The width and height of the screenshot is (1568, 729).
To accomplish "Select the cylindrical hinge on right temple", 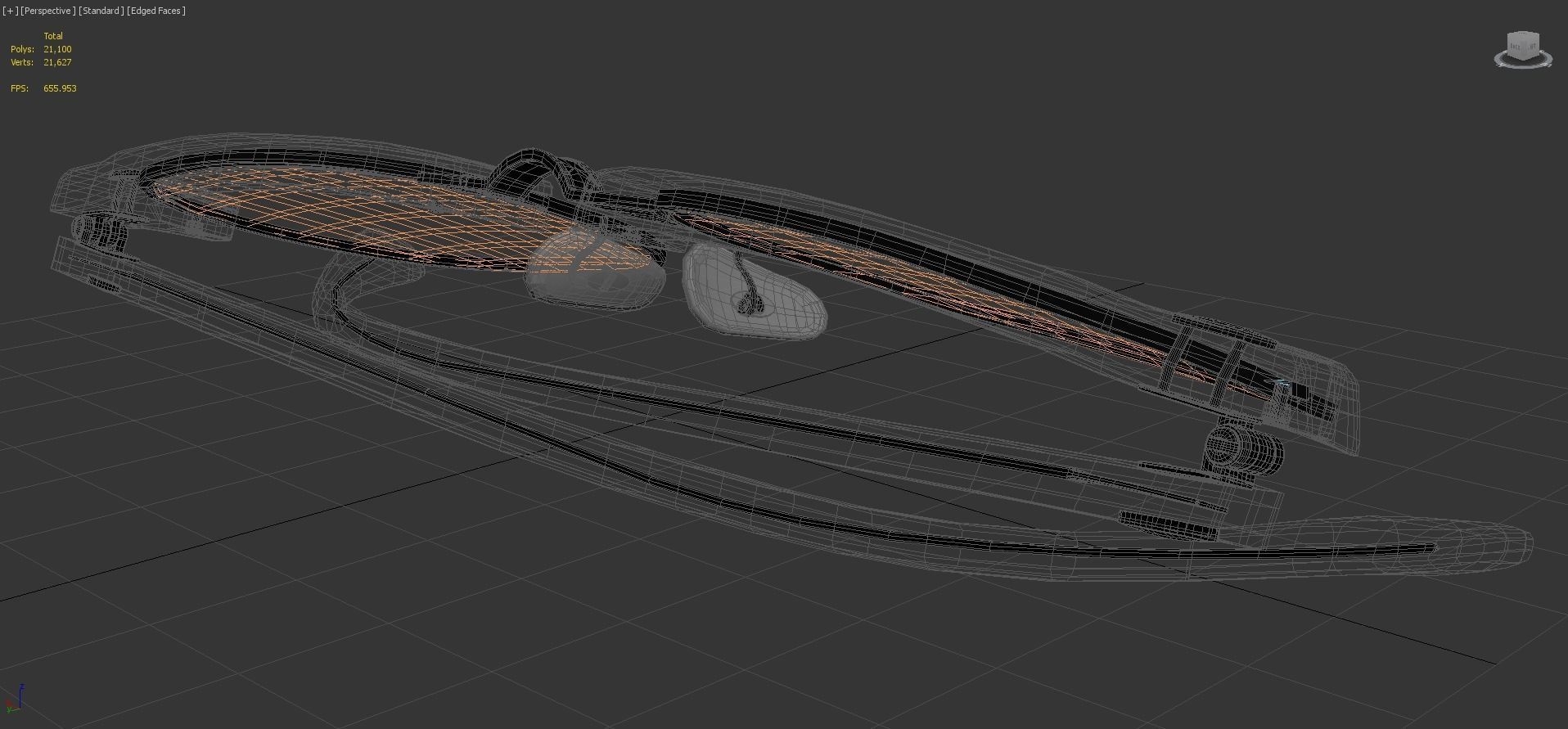I will point(1242,449).
